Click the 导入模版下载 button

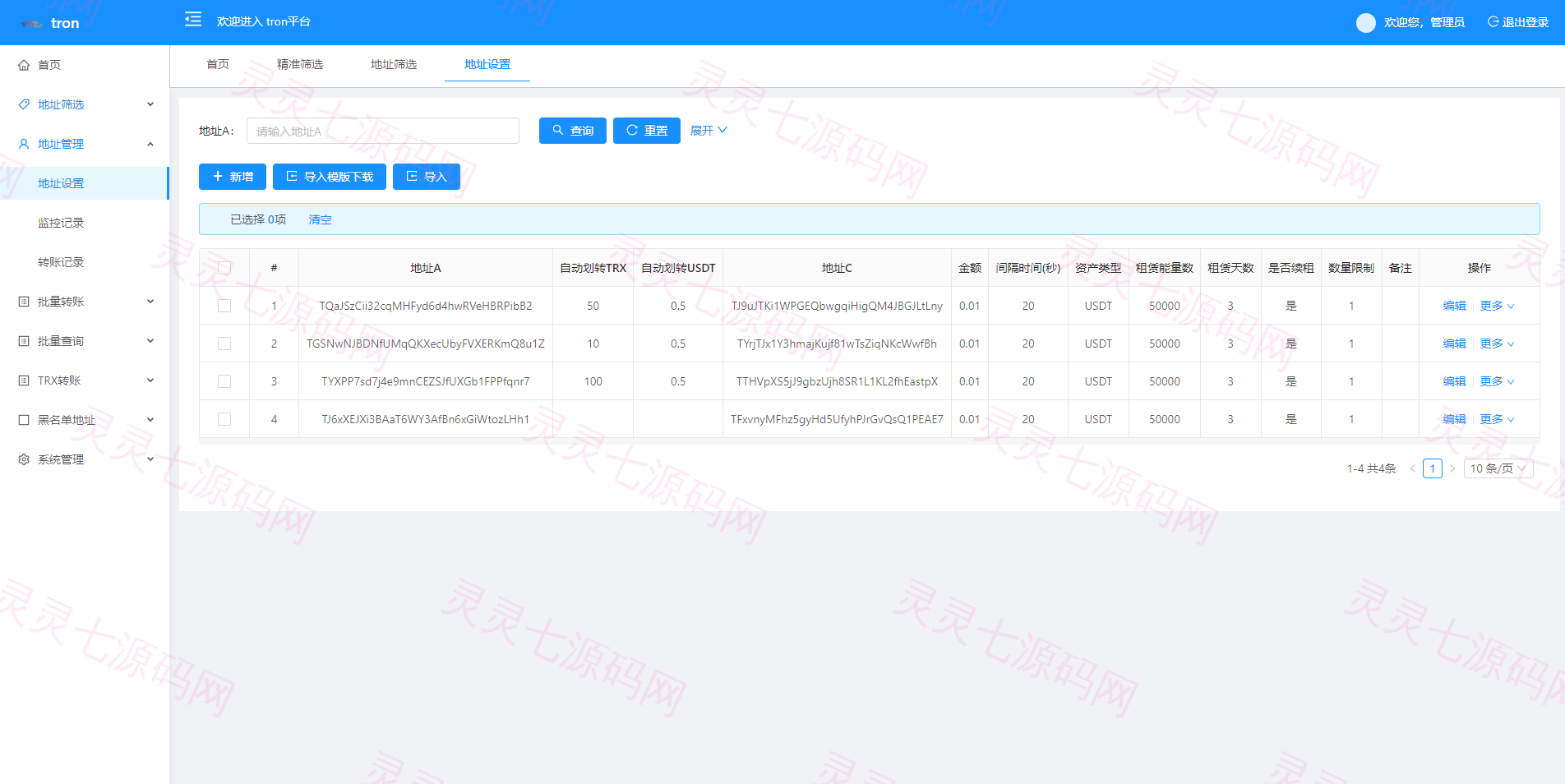(x=330, y=177)
